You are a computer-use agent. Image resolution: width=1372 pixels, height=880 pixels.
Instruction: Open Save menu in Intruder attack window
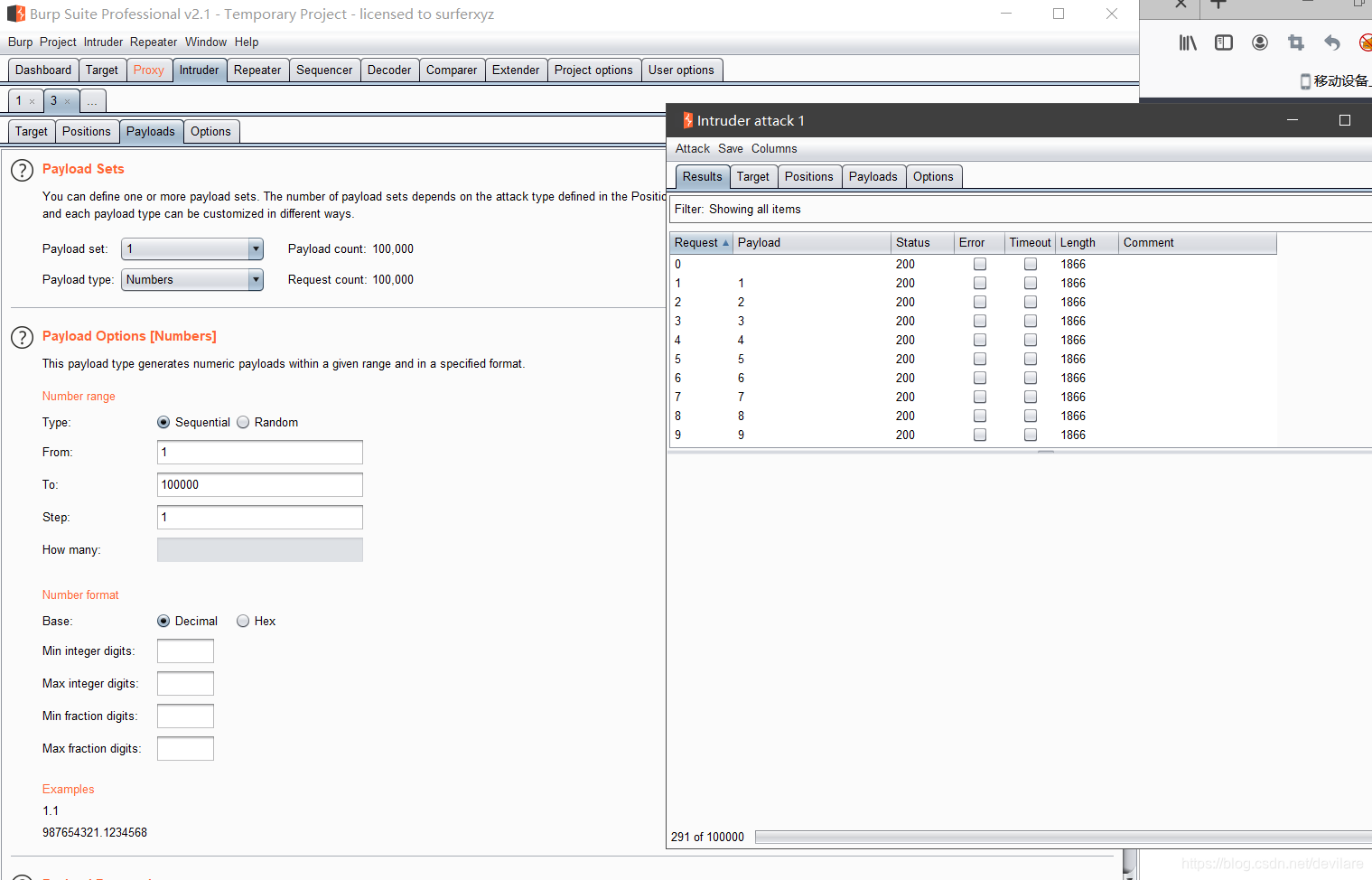click(731, 149)
